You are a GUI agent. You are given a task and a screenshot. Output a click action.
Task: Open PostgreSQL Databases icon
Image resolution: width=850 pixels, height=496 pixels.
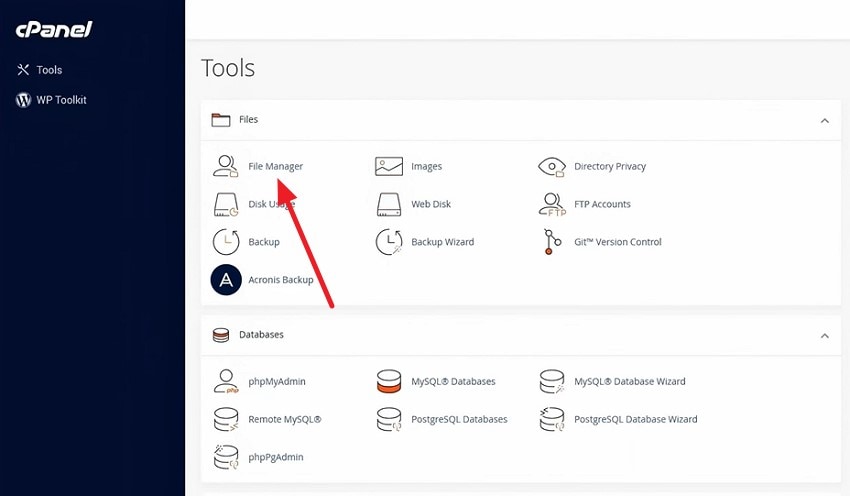[389, 419]
